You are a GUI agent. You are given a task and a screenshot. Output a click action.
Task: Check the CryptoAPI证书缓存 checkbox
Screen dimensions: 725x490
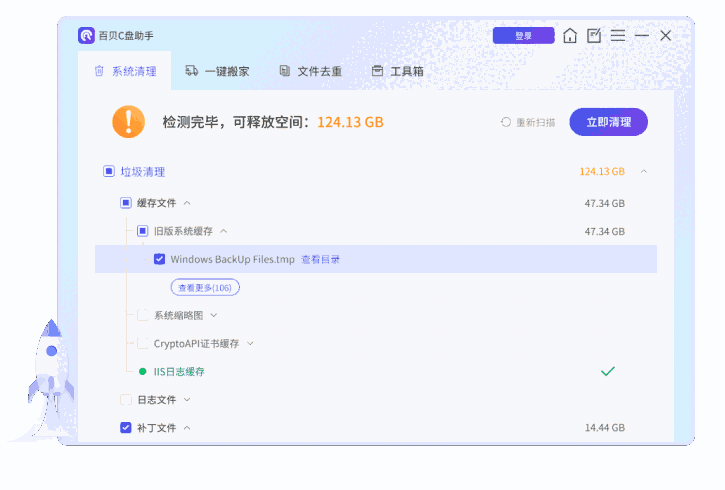(142, 343)
